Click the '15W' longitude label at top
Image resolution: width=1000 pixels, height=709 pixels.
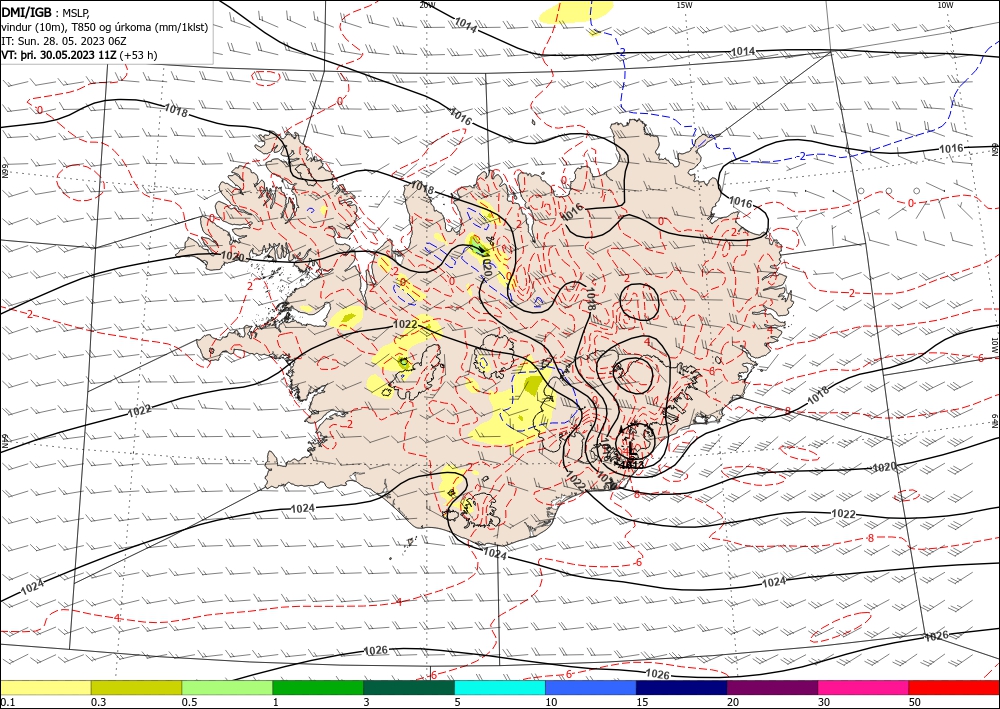684,5
